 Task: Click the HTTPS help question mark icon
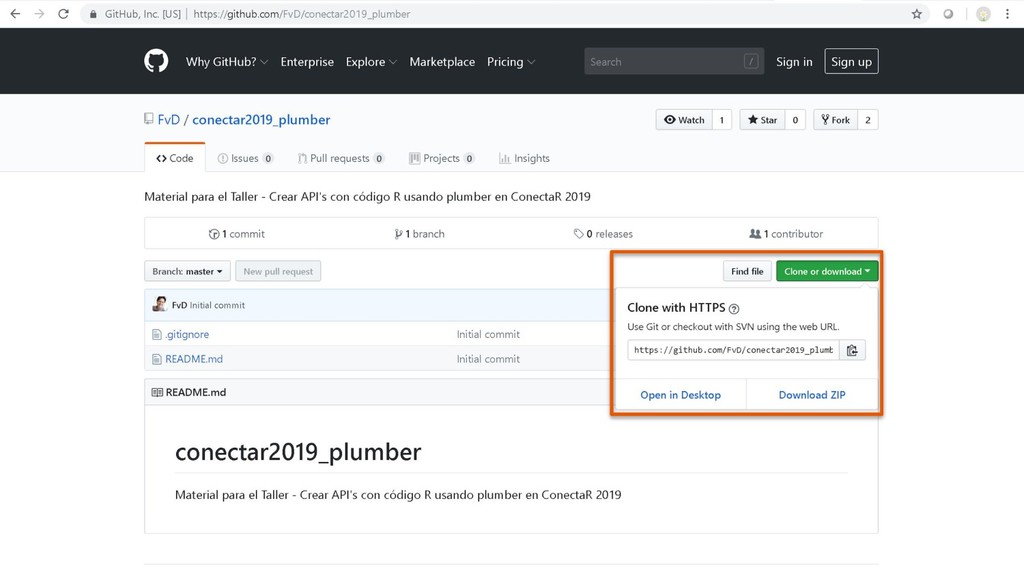(734, 308)
